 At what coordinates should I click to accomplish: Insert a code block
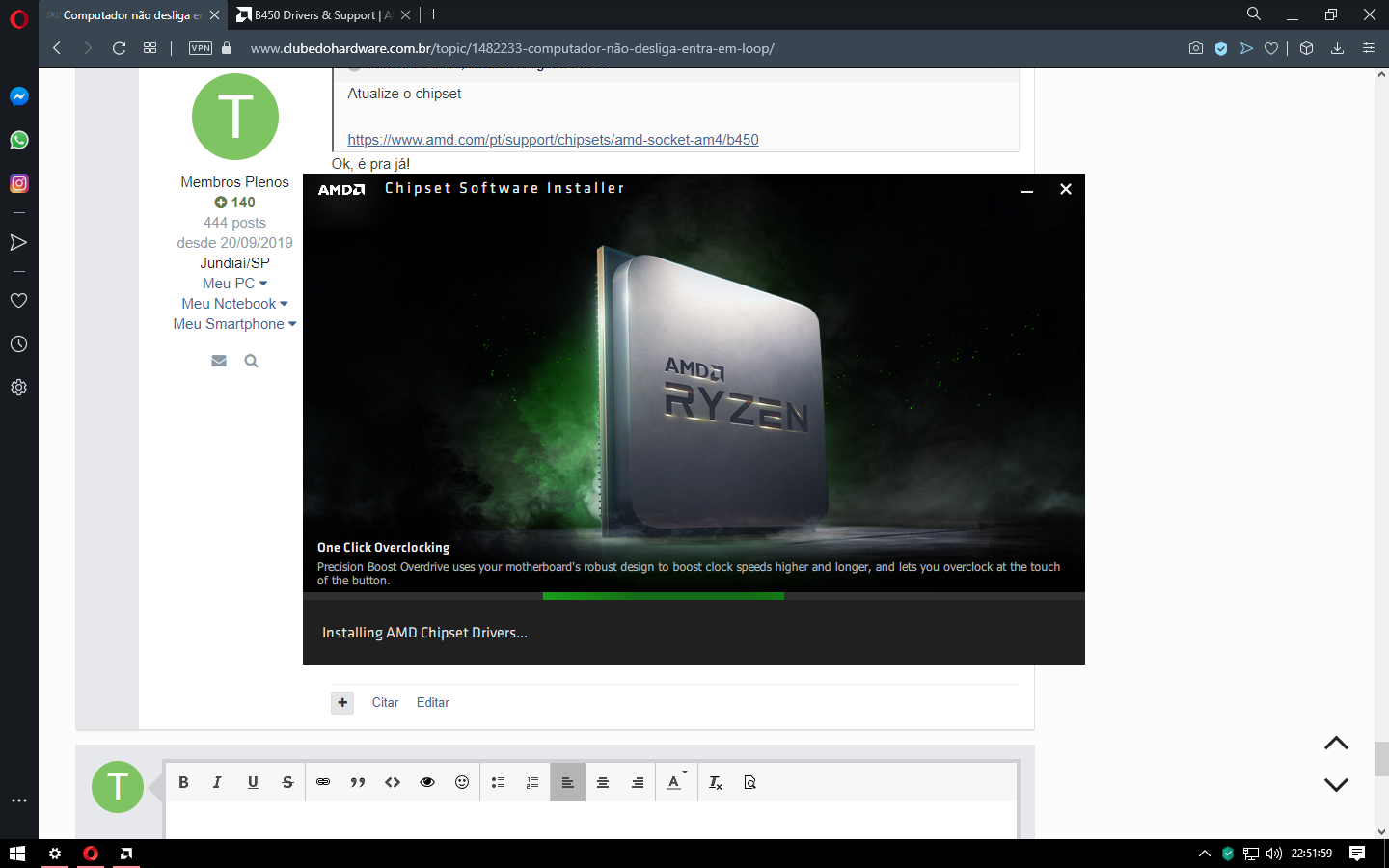(393, 782)
